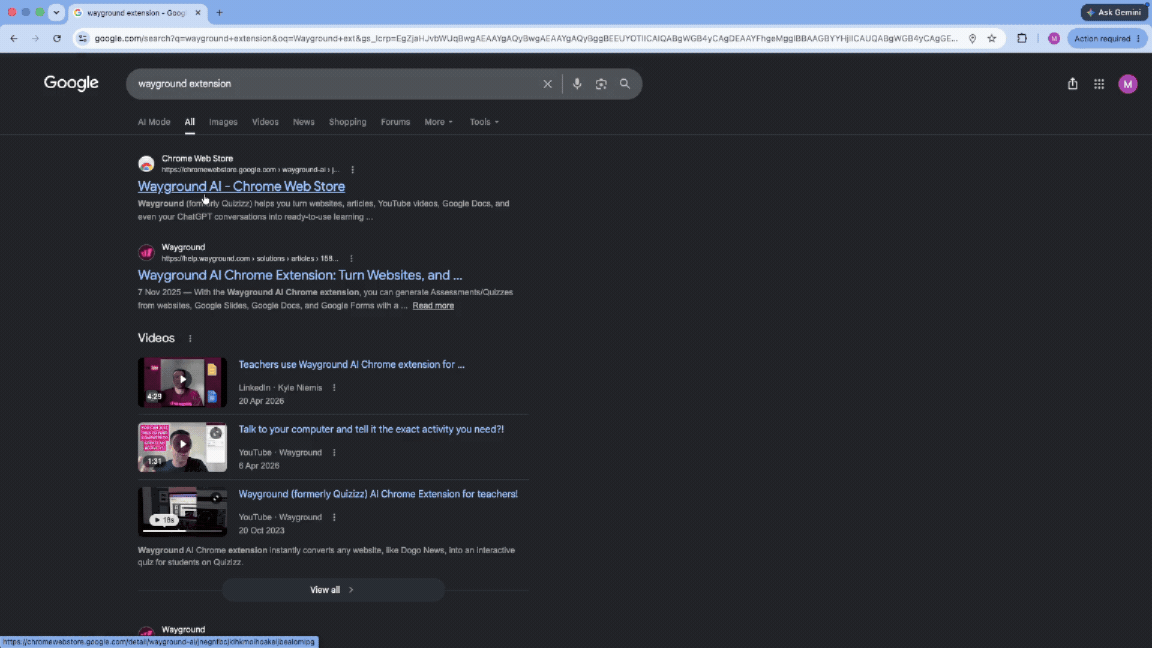
Task: Open more options for Chrome Web Store result
Action: point(353,170)
